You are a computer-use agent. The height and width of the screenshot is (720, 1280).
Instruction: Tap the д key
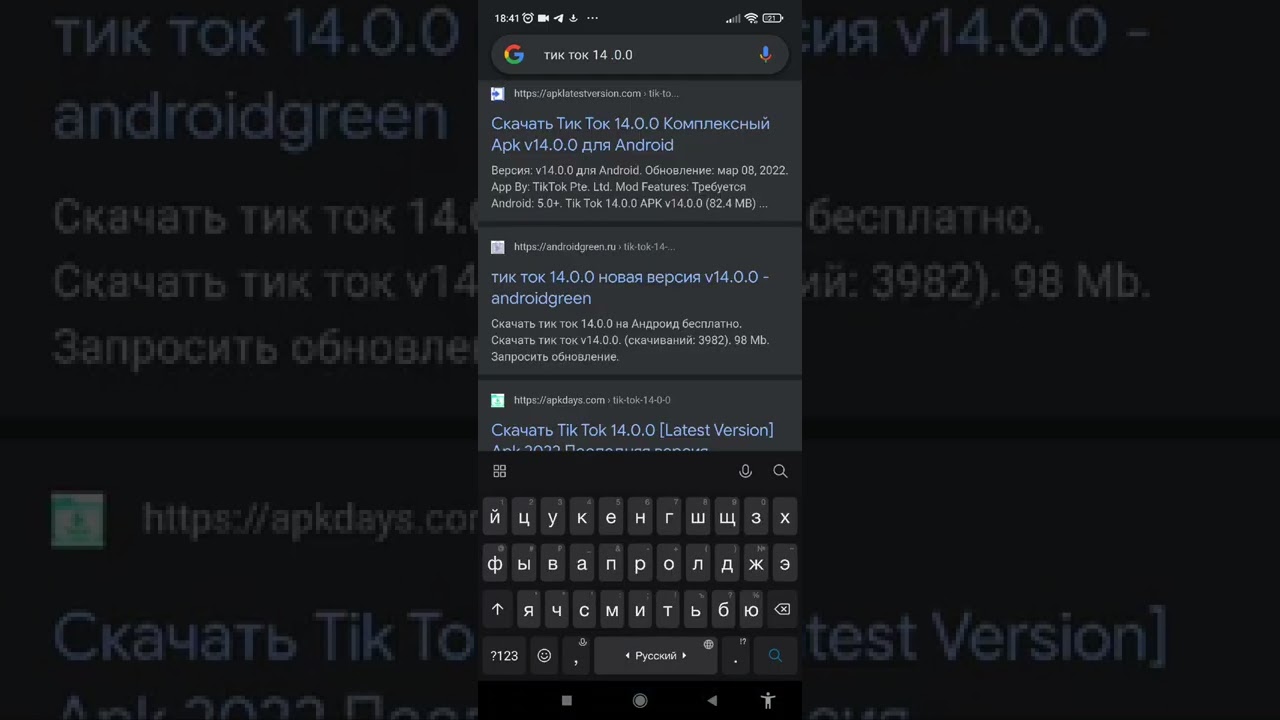click(727, 564)
